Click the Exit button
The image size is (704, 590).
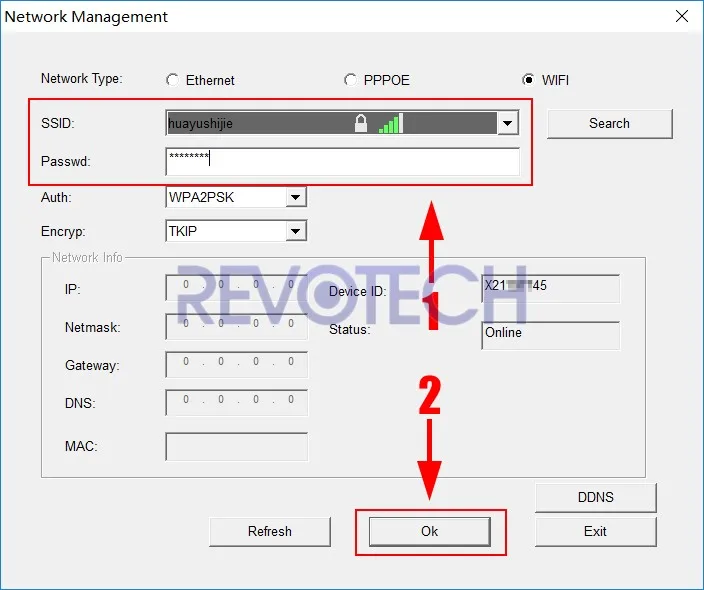point(595,531)
